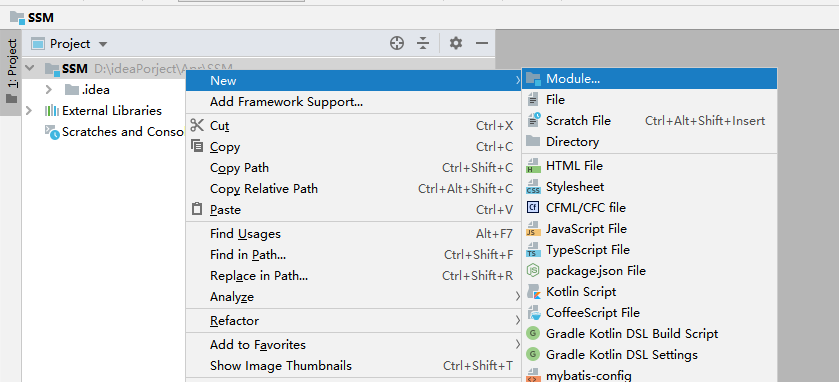Viewport: 839px width, 382px height.
Task: Click the SSM breadcrumb in navigation bar
Action: pyautogui.click(x=32, y=18)
